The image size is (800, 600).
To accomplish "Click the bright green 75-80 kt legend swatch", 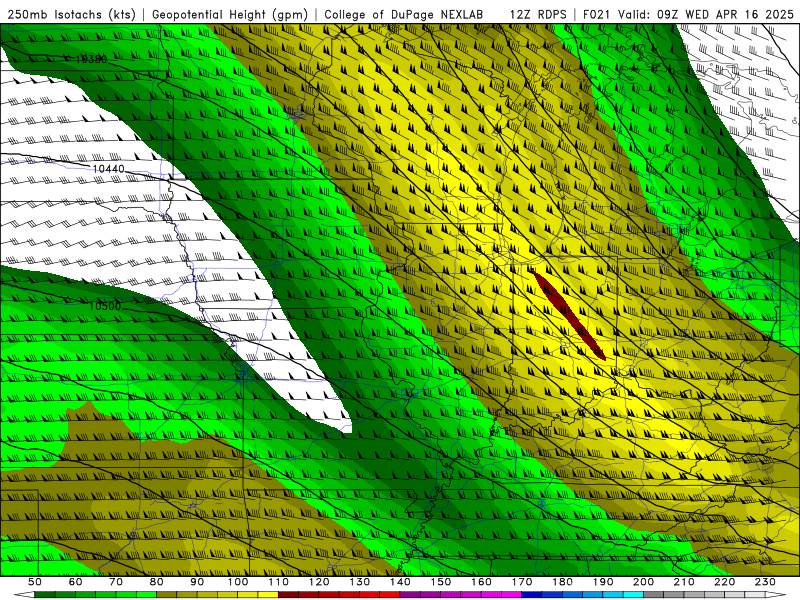I will (146, 594).
